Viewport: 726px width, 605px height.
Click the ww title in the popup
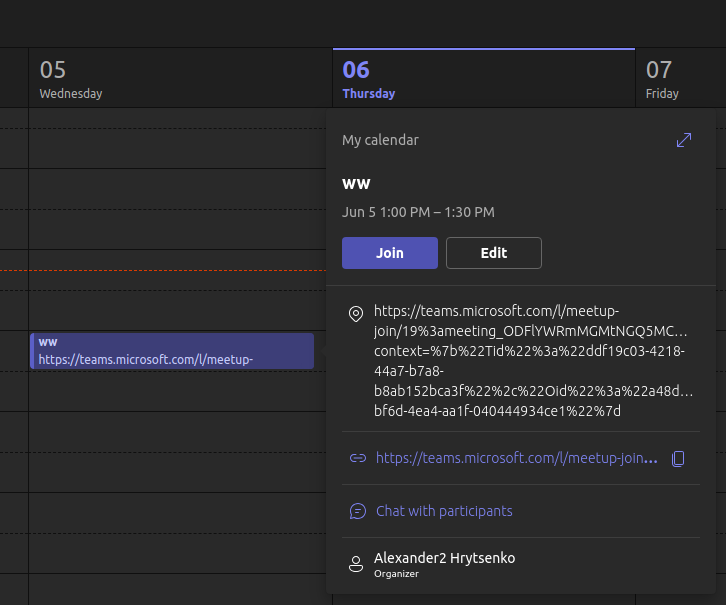pos(356,184)
